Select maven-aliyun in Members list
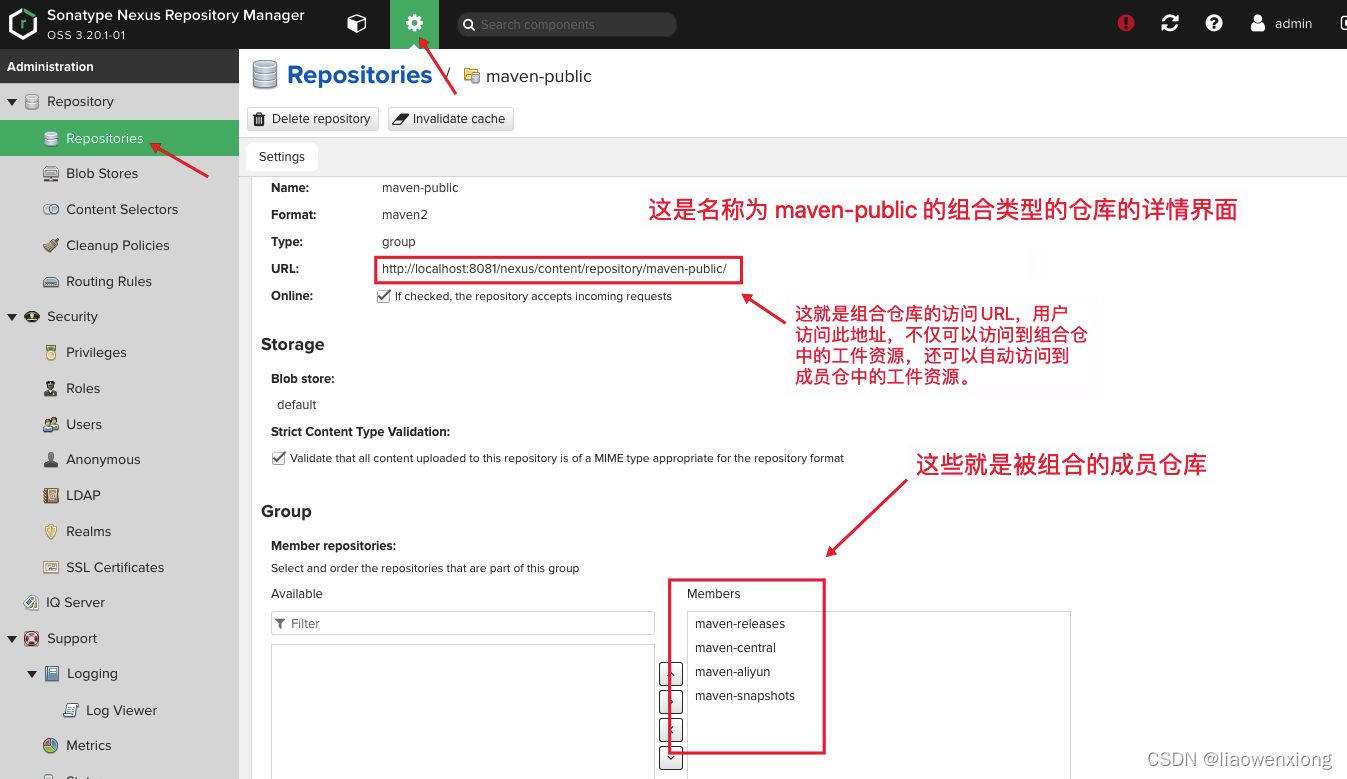The height and width of the screenshot is (779, 1347). (x=732, y=672)
